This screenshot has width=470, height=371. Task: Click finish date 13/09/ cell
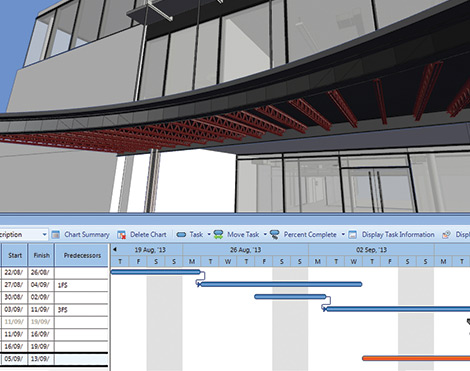tap(41, 359)
